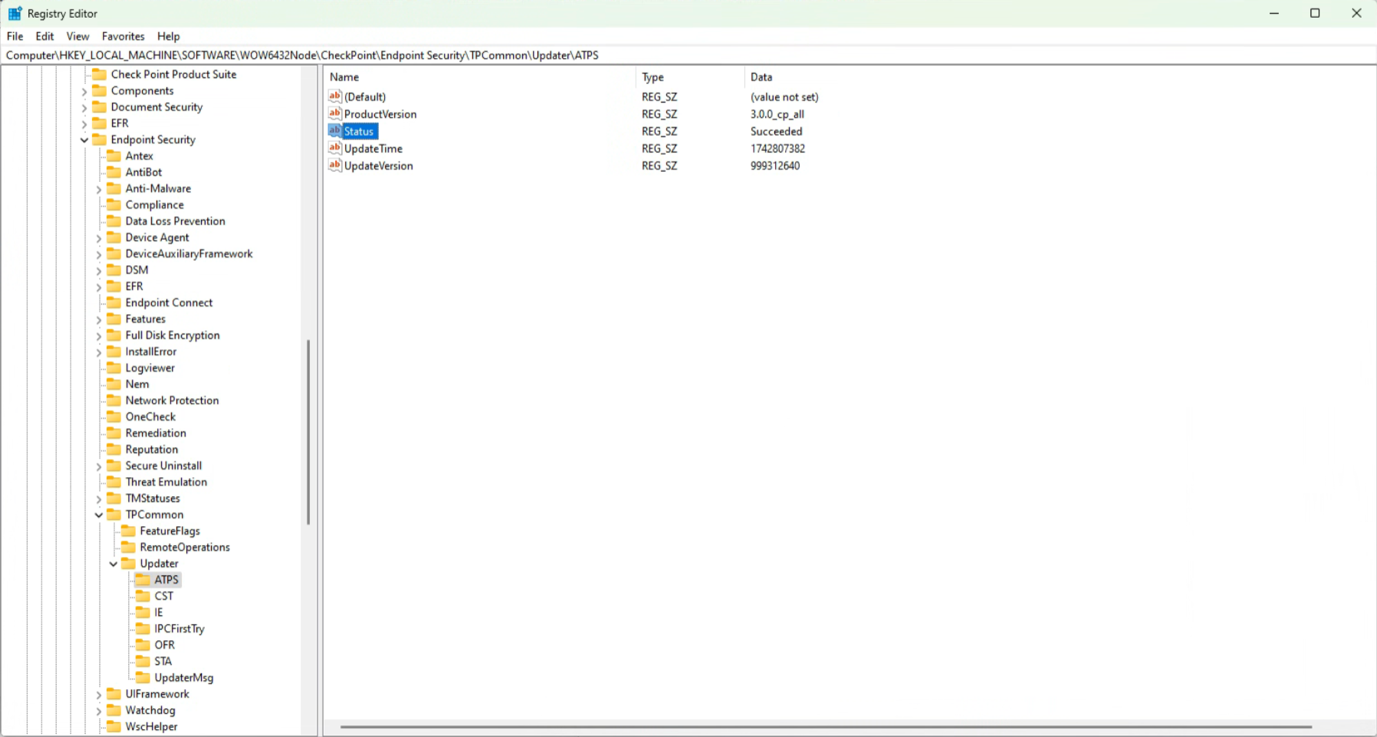
Task: Expand the UIFramework key
Action: [x=99, y=694]
